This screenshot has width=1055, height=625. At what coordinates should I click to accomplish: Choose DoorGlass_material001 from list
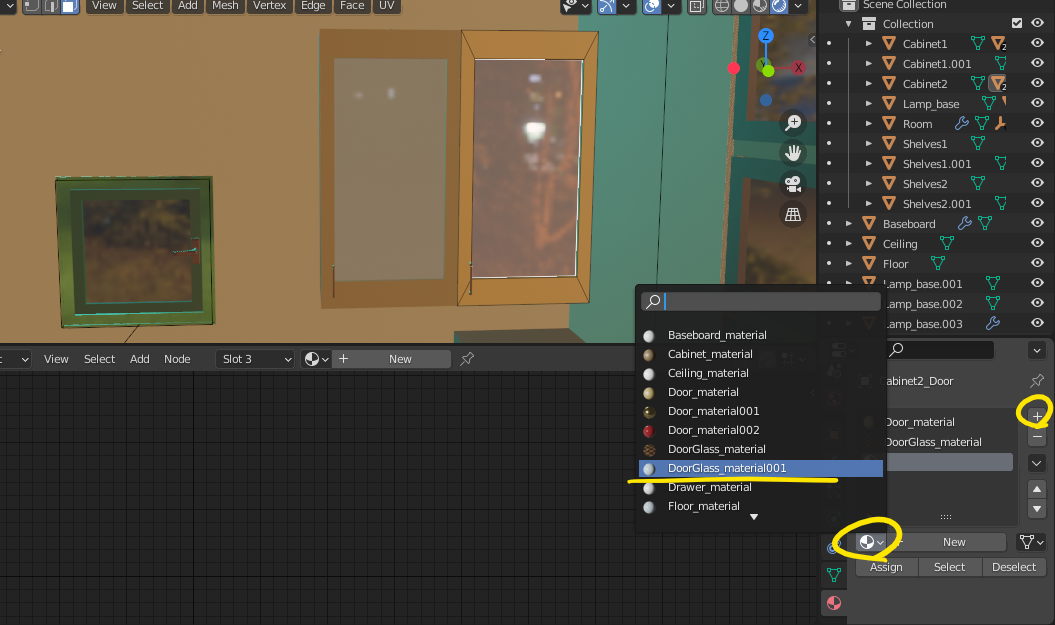click(760, 468)
